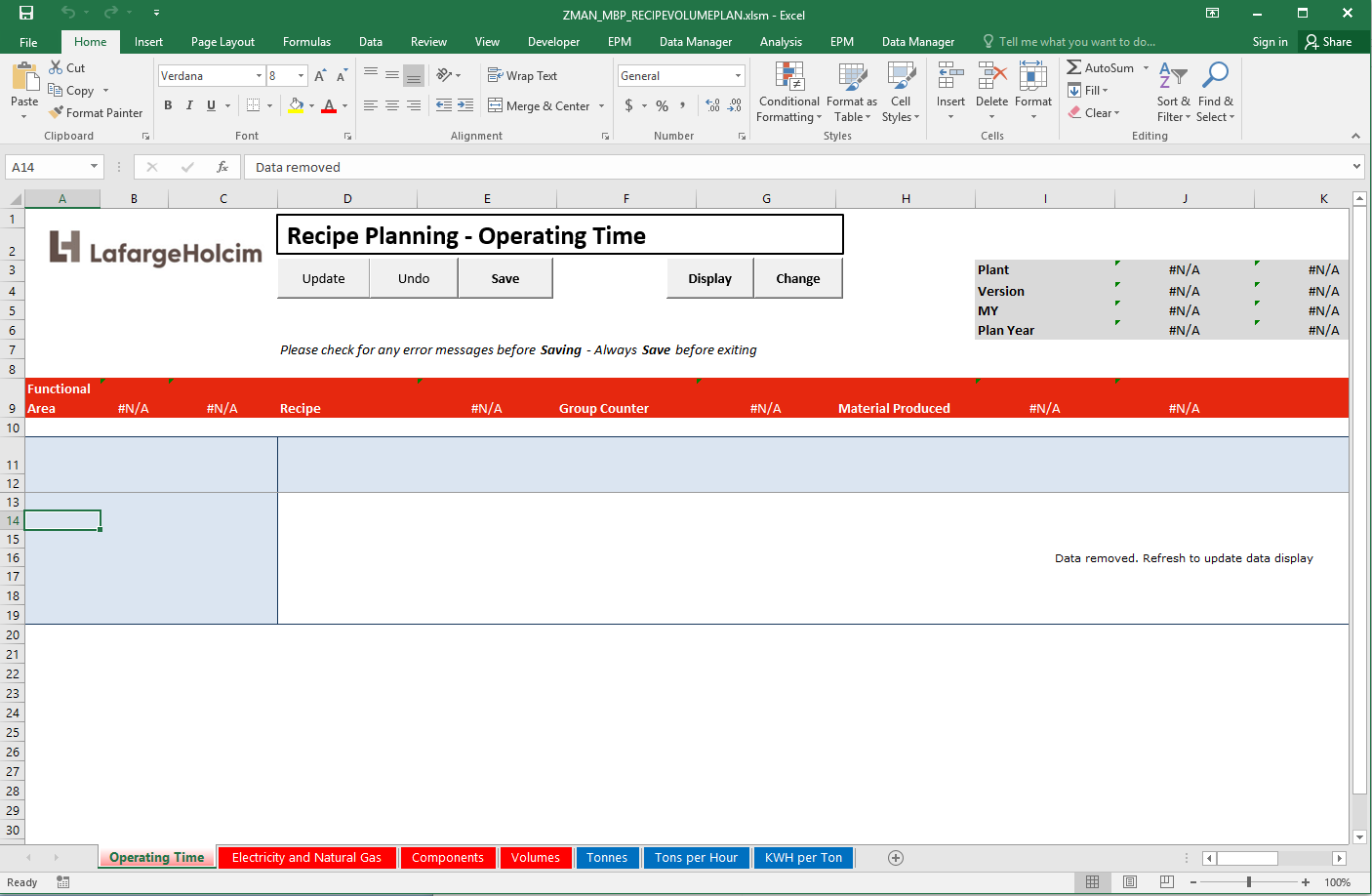
Task: Open Conditional Formatting
Action: tap(789, 92)
